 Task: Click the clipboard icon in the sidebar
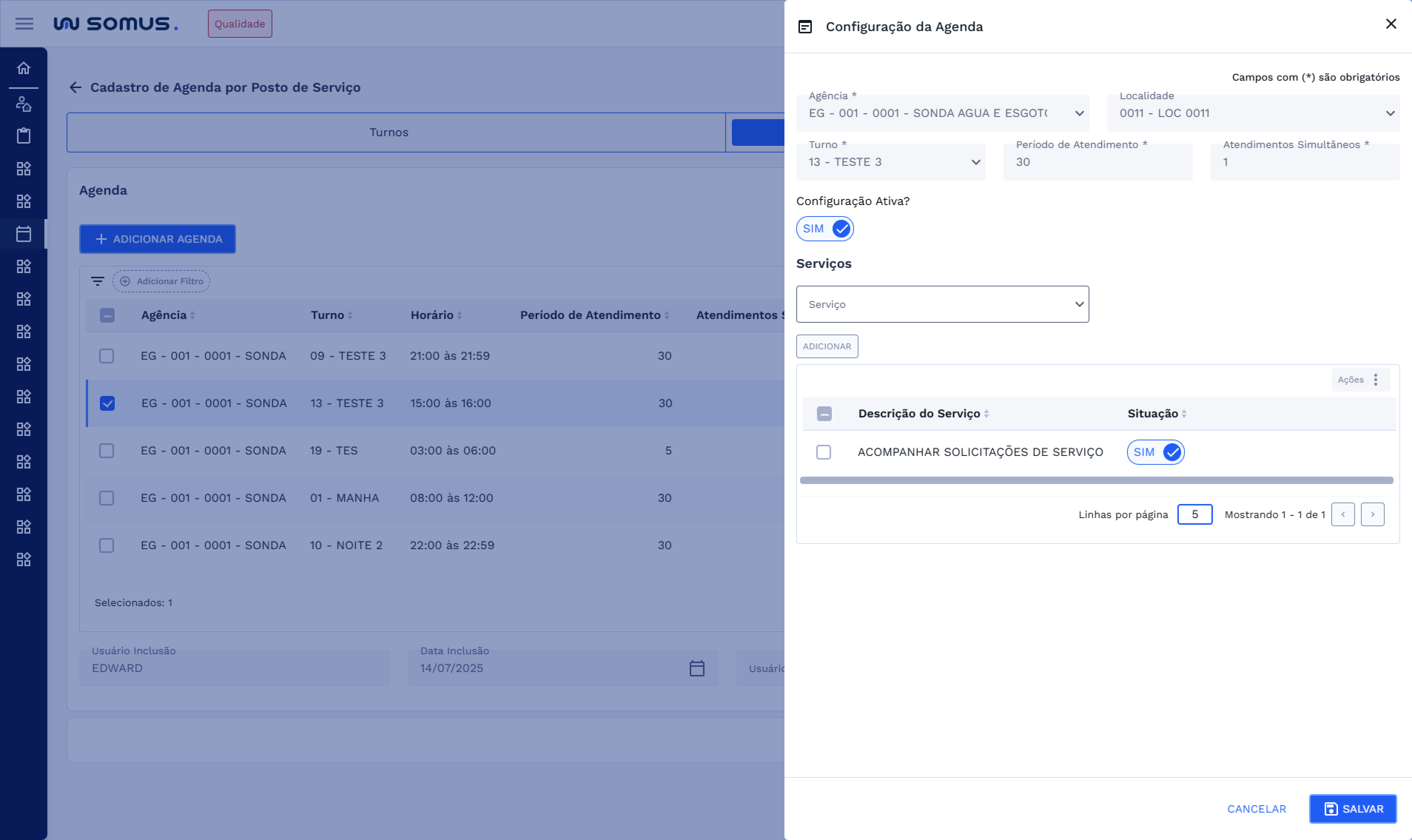coord(24,136)
